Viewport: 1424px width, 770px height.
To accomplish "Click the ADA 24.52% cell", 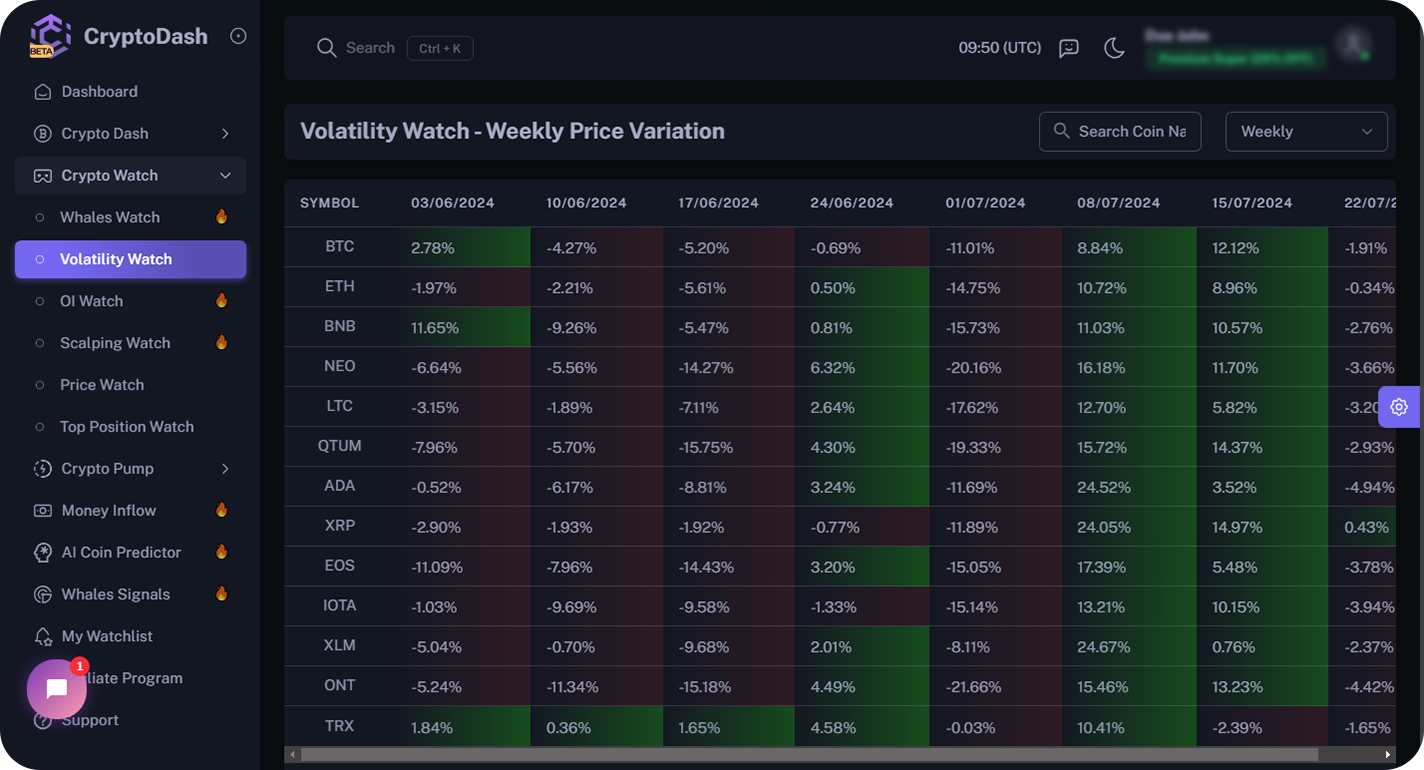I will pyautogui.click(x=1130, y=487).
